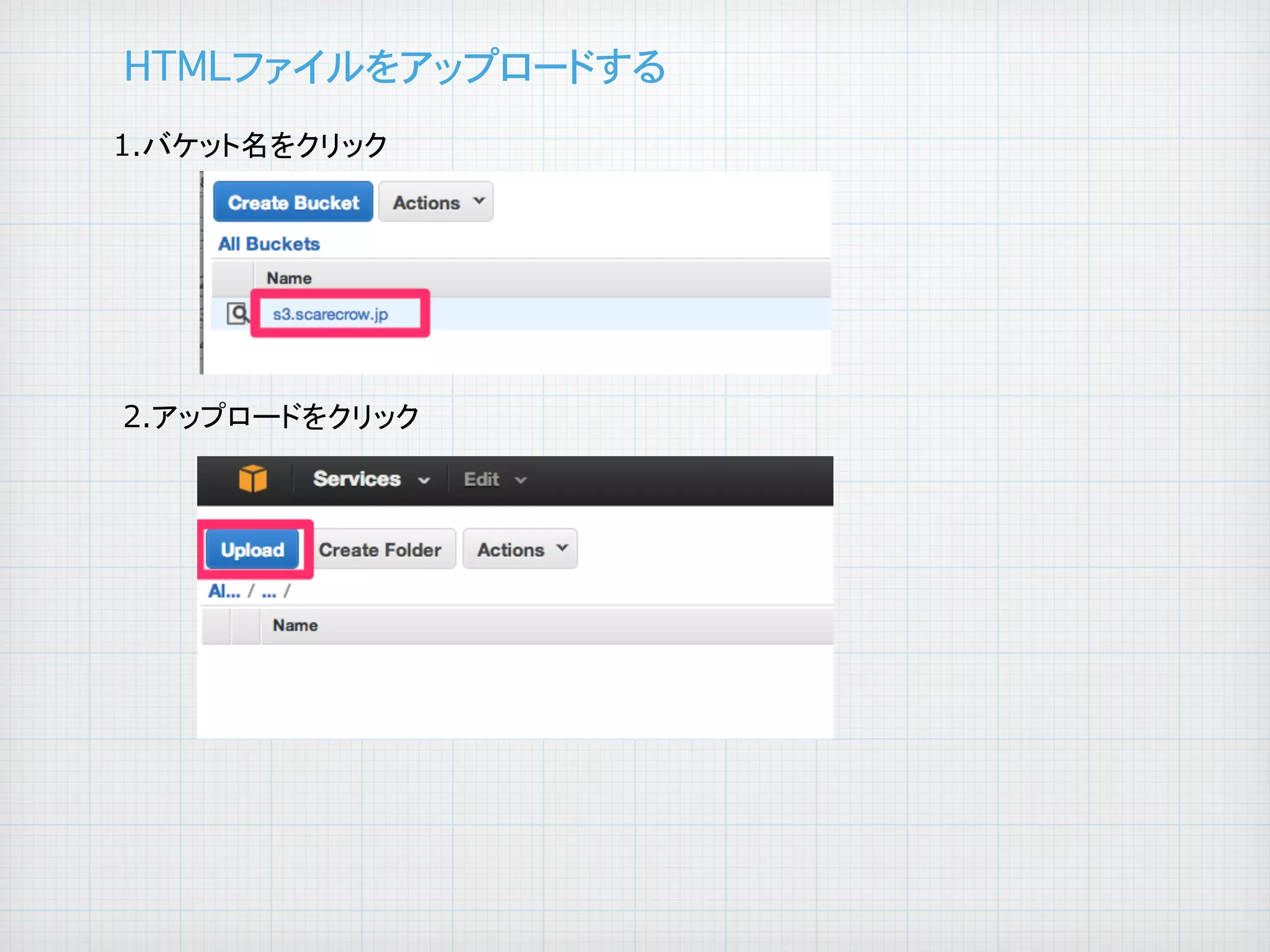Click the blue Upload button
The image size is (1270, 952).
click(252, 549)
